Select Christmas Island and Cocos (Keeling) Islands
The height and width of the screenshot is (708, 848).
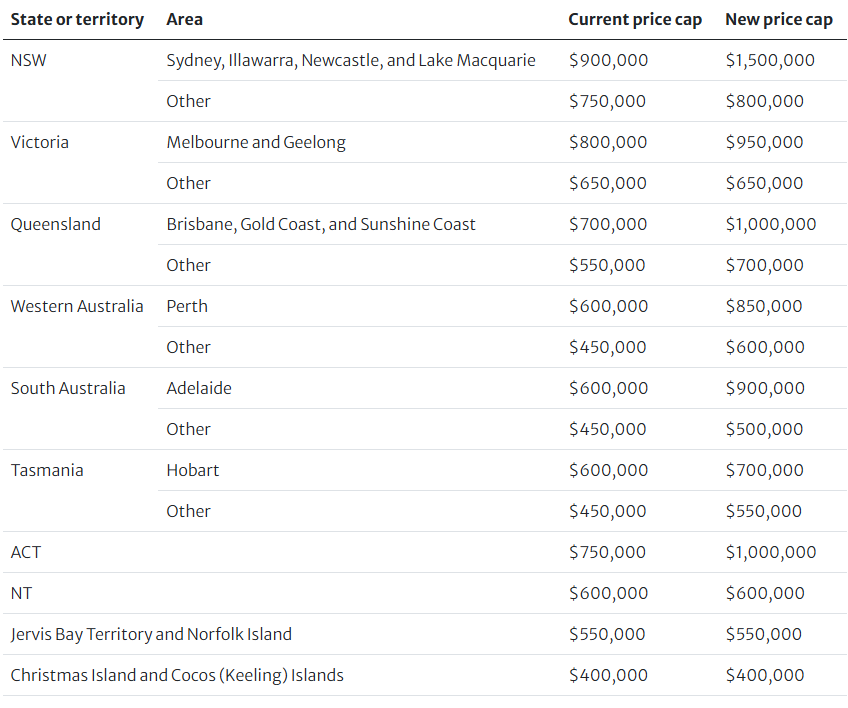tap(177, 675)
